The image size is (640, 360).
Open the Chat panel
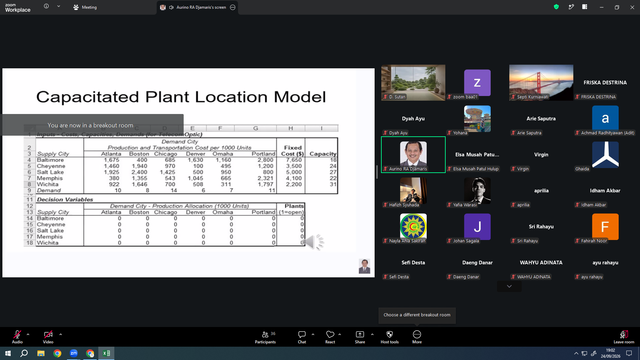pyautogui.click(x=302, y=337)
